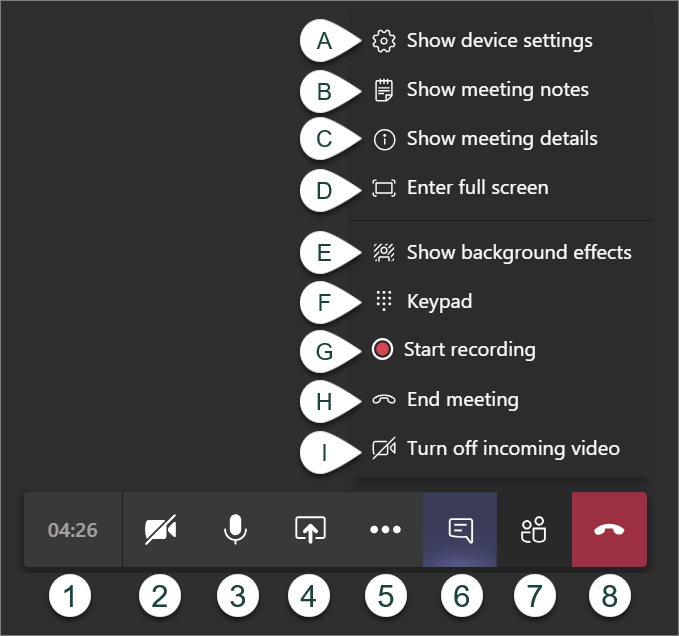The width and height of the screenshot is (679, 636).
Task: Click the info circle icon for meeting details
Action: [x=383, y=139]
